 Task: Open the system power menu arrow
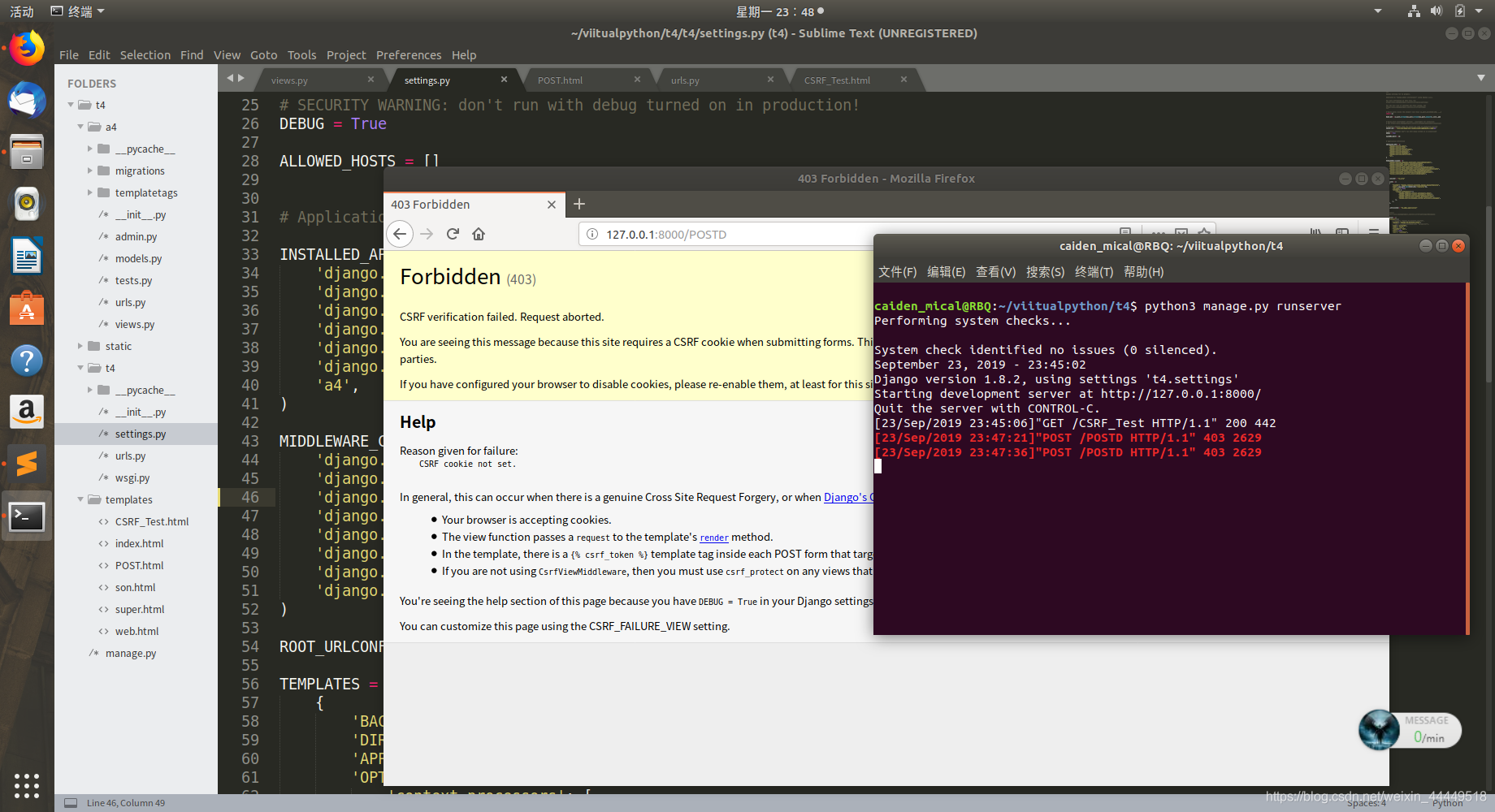click(1480, 11)
